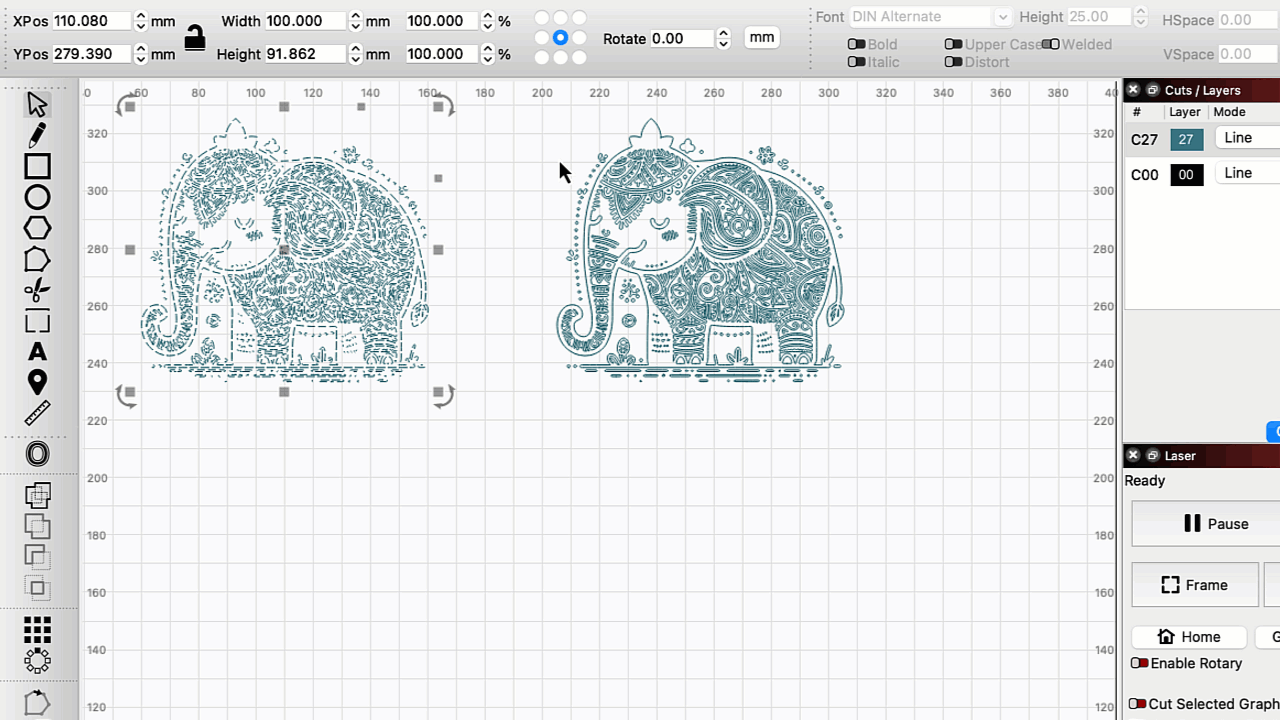Click the teal layer 27 color swatch
The width and height of the screenshot is (1280, 720).
(x=1186, y=140)
